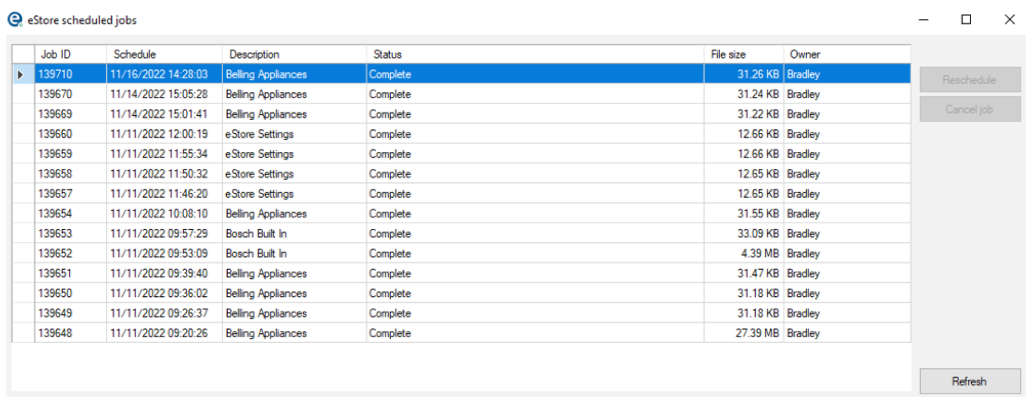Click the File size column header

pos(744,55)
